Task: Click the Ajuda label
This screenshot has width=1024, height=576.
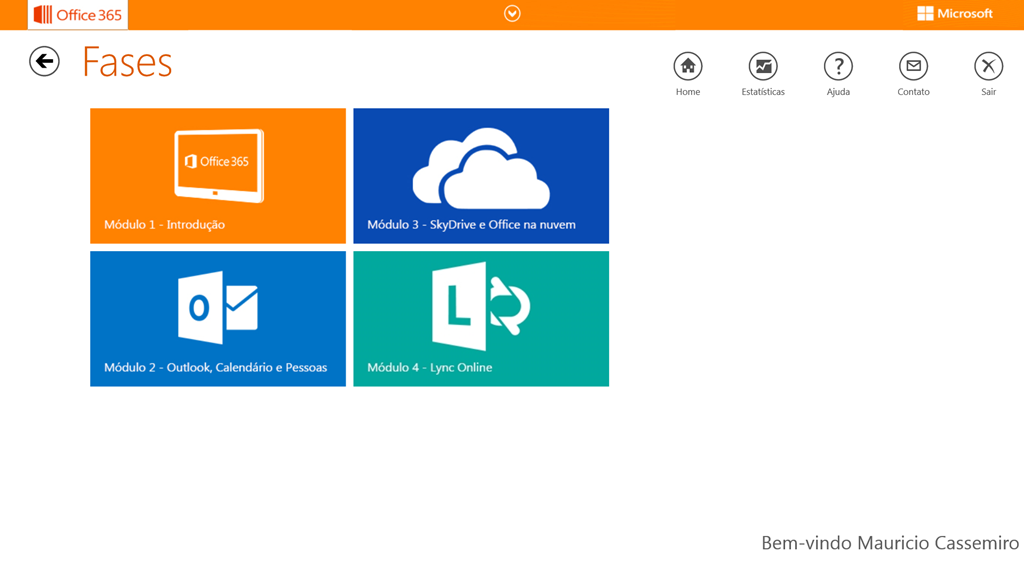Action: (838, 92)
